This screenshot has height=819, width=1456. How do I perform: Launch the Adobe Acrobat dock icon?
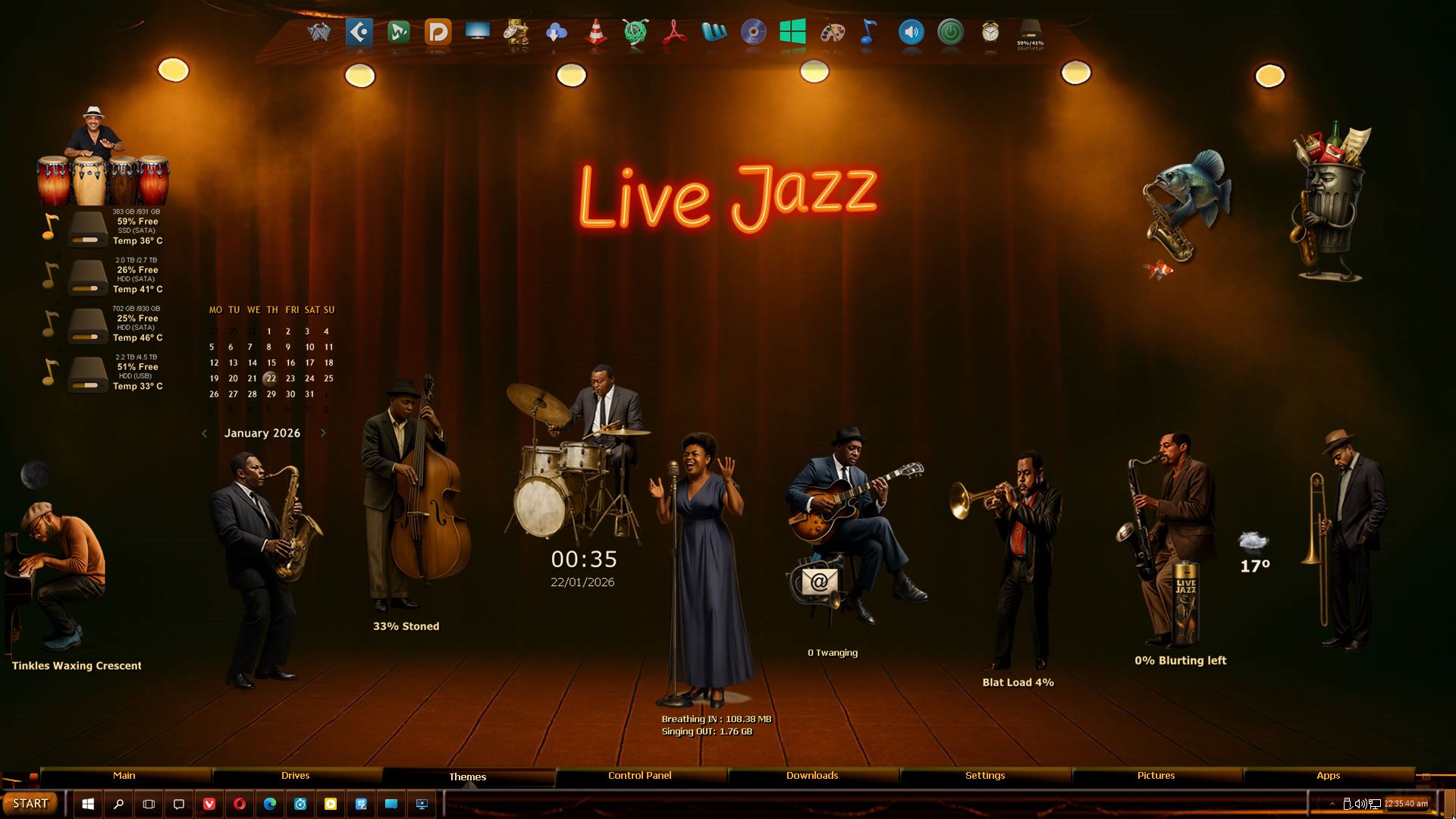[x=674, y=32]
